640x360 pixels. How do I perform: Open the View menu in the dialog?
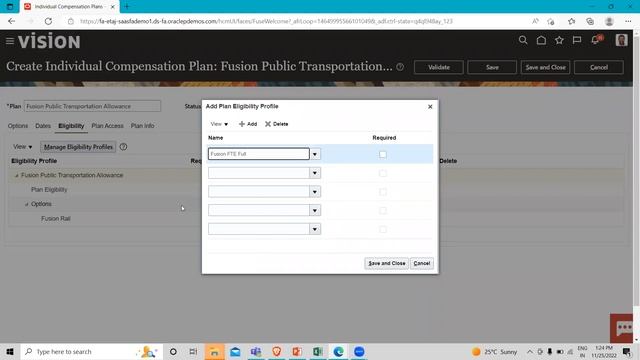tap(219, 124)
